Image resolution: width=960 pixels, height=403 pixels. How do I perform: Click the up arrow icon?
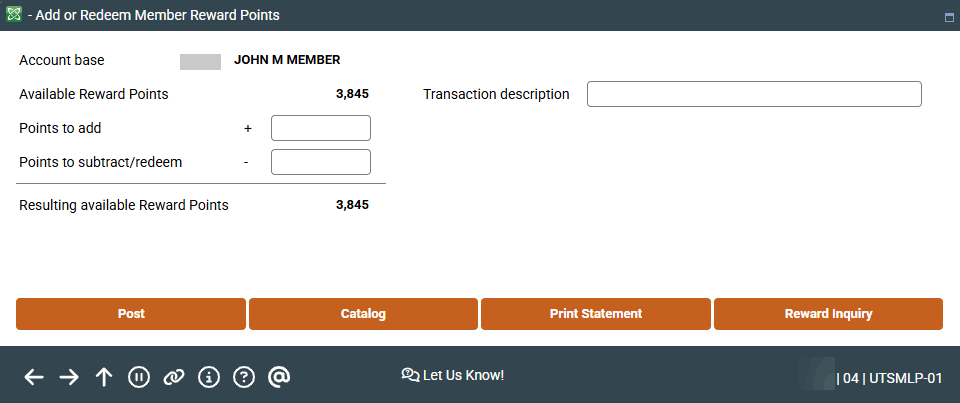(x=104, y=377)
